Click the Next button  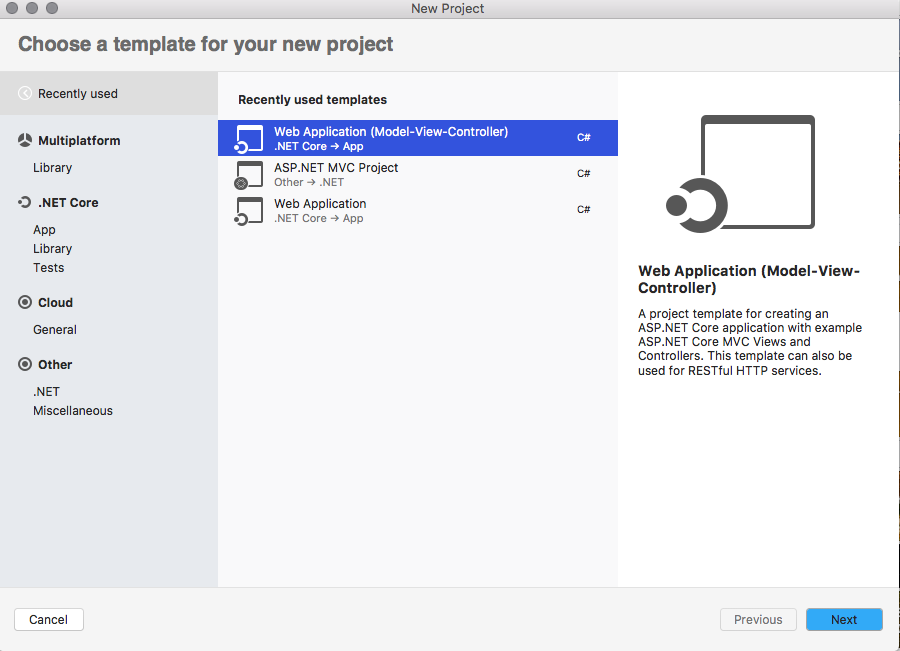844,619
